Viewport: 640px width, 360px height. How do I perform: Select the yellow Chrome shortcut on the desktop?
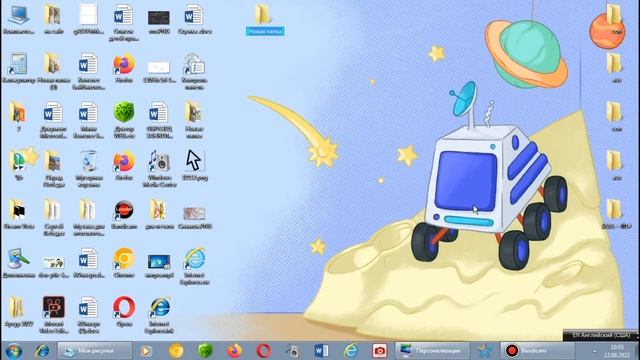point(124,263)
